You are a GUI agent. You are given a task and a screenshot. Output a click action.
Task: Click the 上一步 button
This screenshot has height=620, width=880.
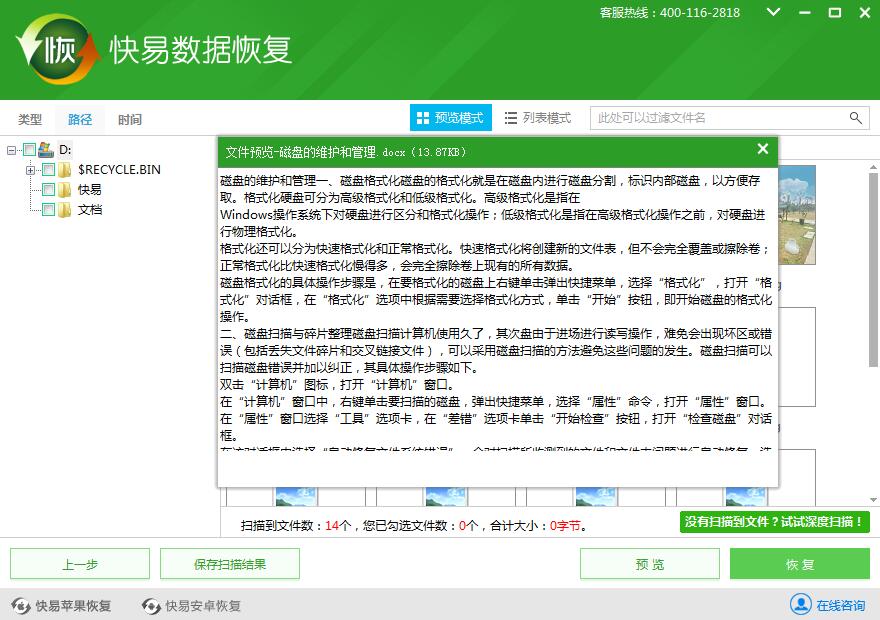pos(80,563)
